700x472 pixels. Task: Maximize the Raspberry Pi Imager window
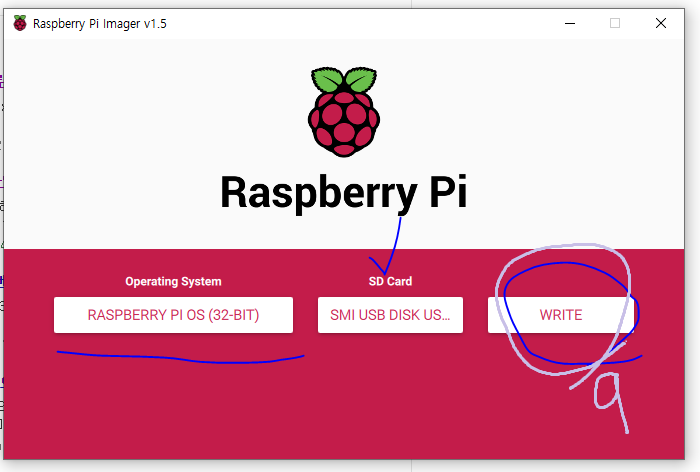(615, 23)
